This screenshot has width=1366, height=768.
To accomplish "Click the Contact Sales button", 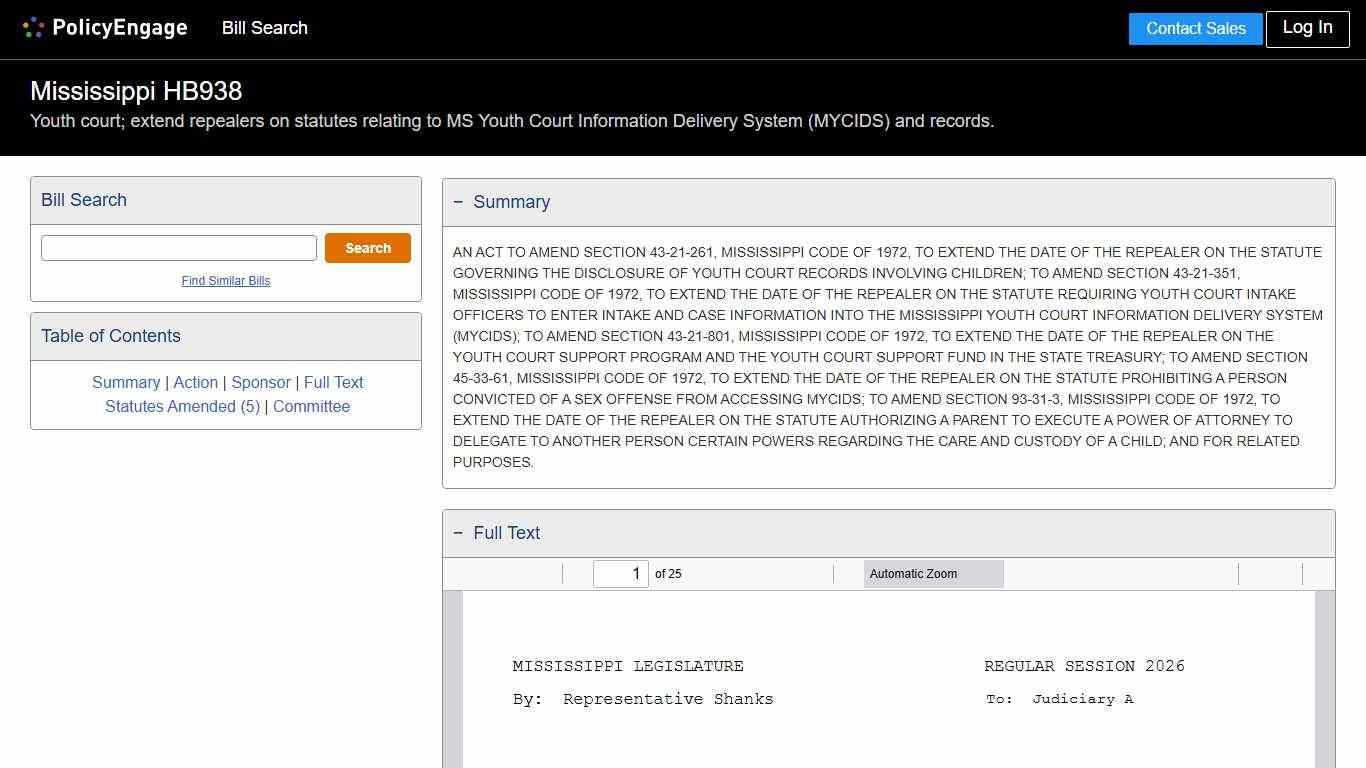I will click(x=1195, y=29).
